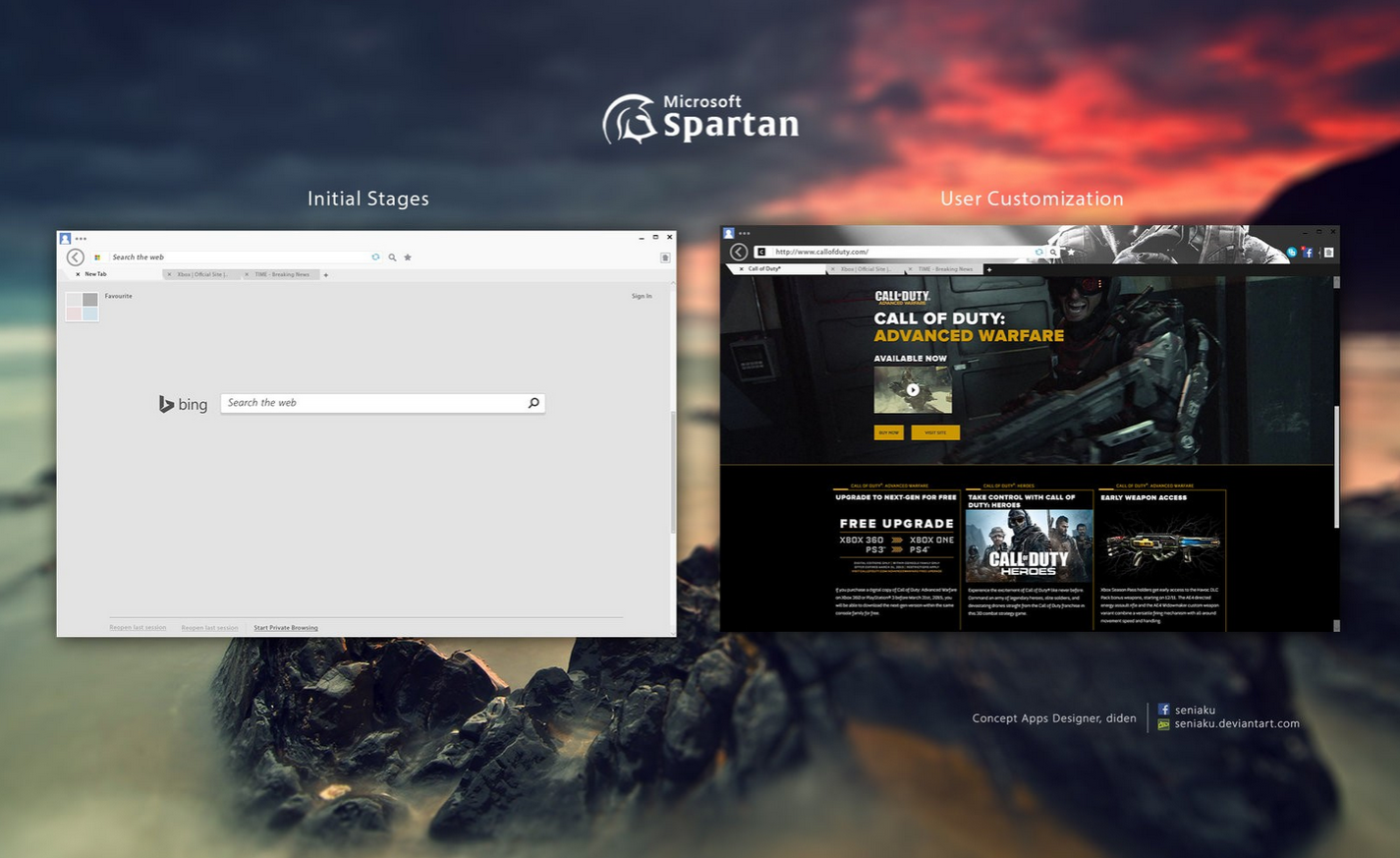Click the favorites star in the Call of Duty toolbar
The image size is (1400, 858).
tap(1071, 252)
